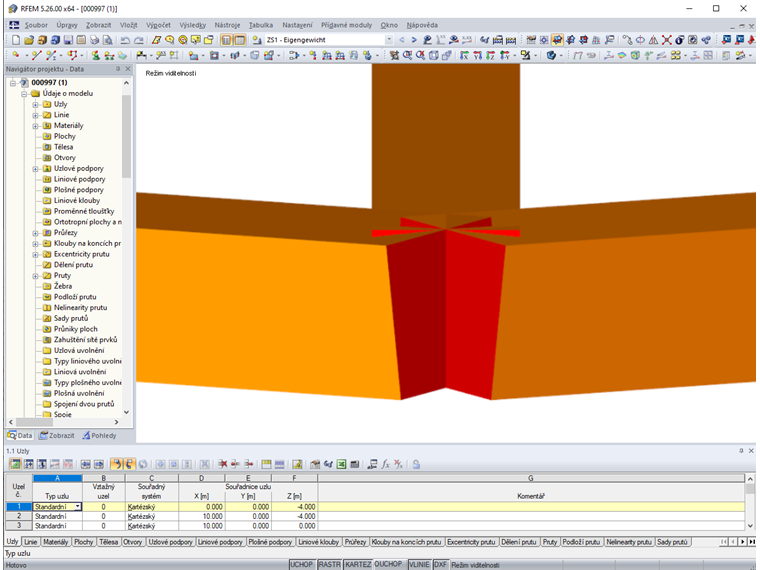
Task: Select Liniové klouby in navigator tree
Action: (77, 201)
